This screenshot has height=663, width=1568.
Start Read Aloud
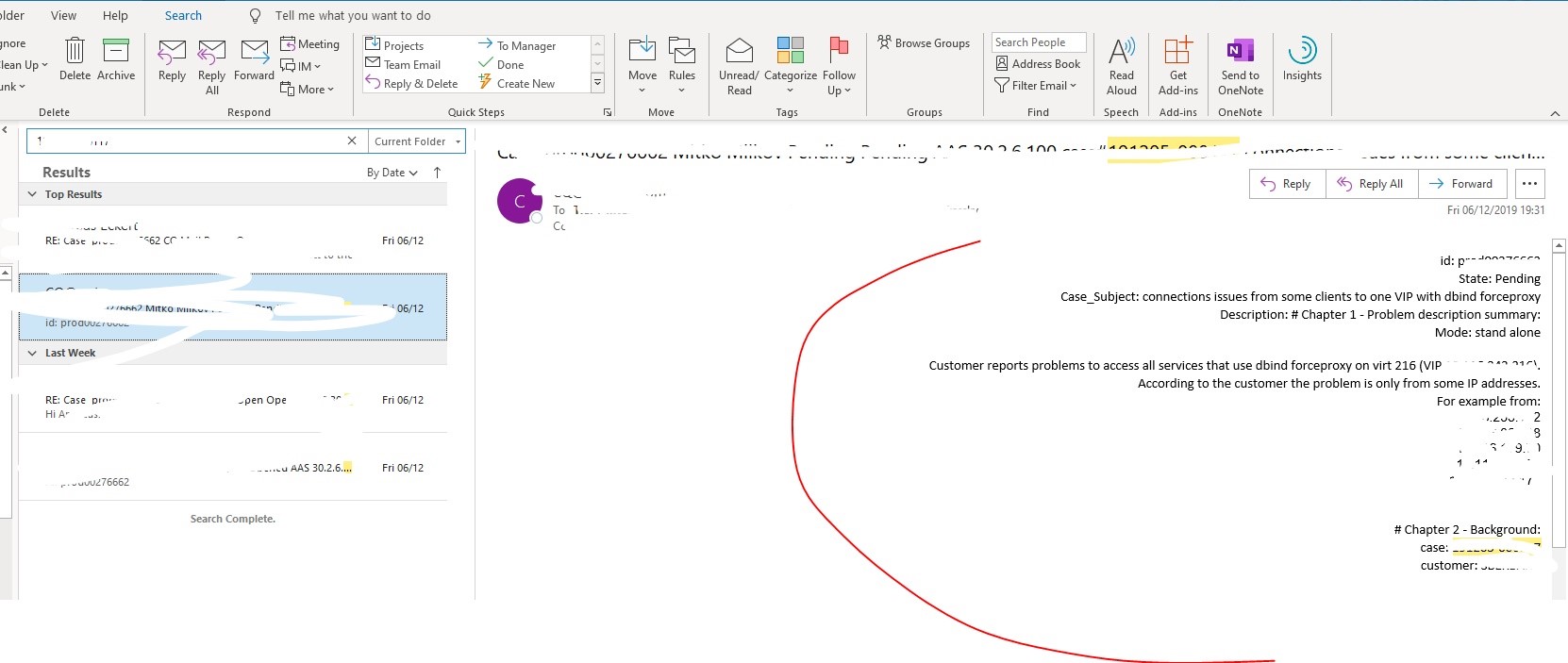click(1122, 66)
